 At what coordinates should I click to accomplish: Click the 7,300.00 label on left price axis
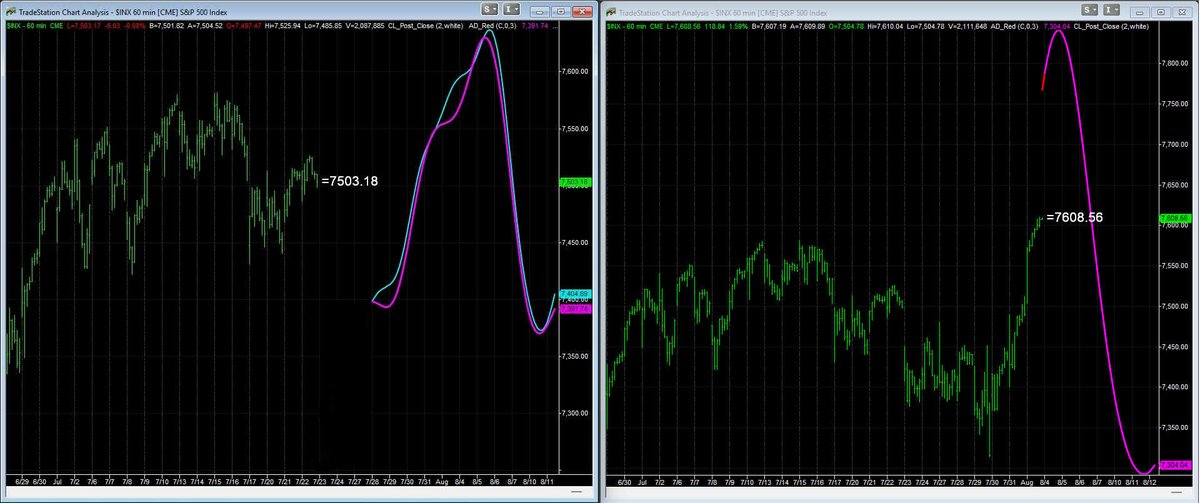pyautogui.click(x=577, y=412)
